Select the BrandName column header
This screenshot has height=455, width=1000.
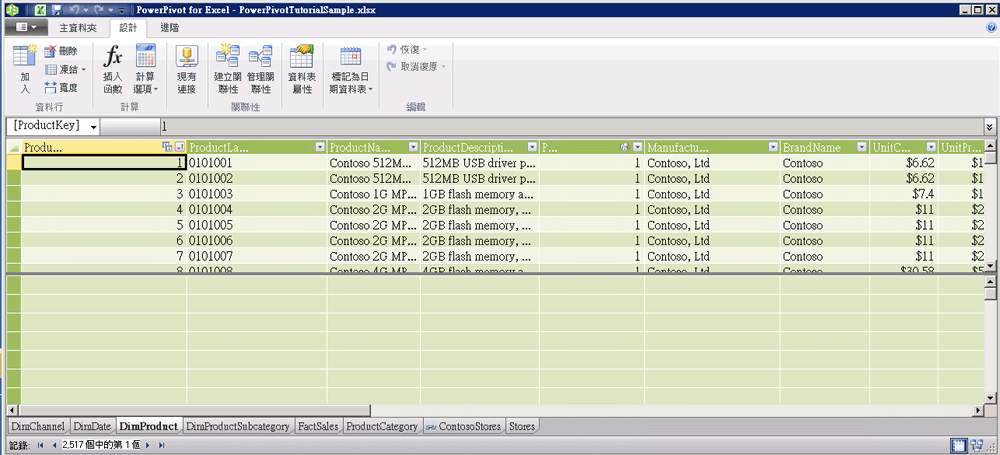click(x=825, y=147)
